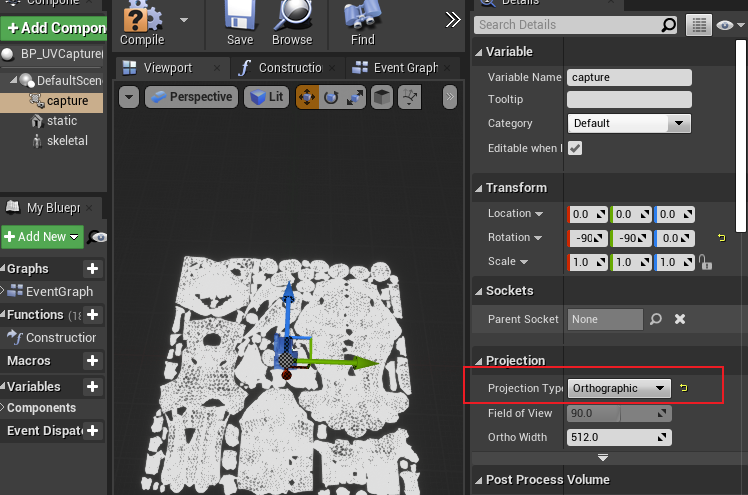Toggle Editable when Inherited checkbox
Viewport: 748px width, 495px height.
tap(575, 148)
